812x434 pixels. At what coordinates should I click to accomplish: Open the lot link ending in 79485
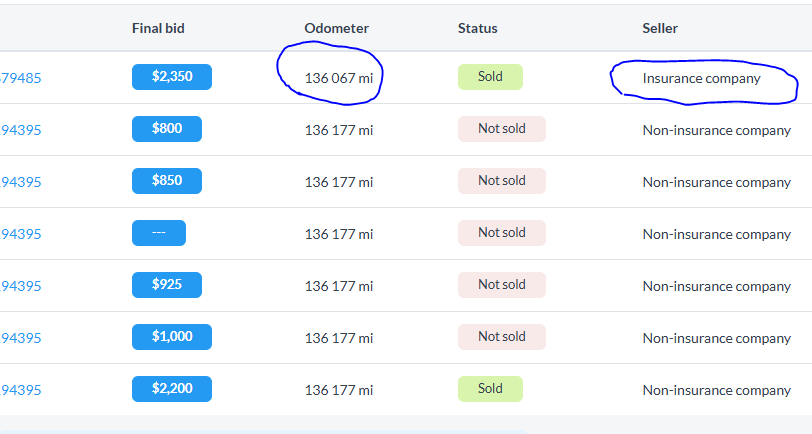pyautogui.click(x=21, y=78)
